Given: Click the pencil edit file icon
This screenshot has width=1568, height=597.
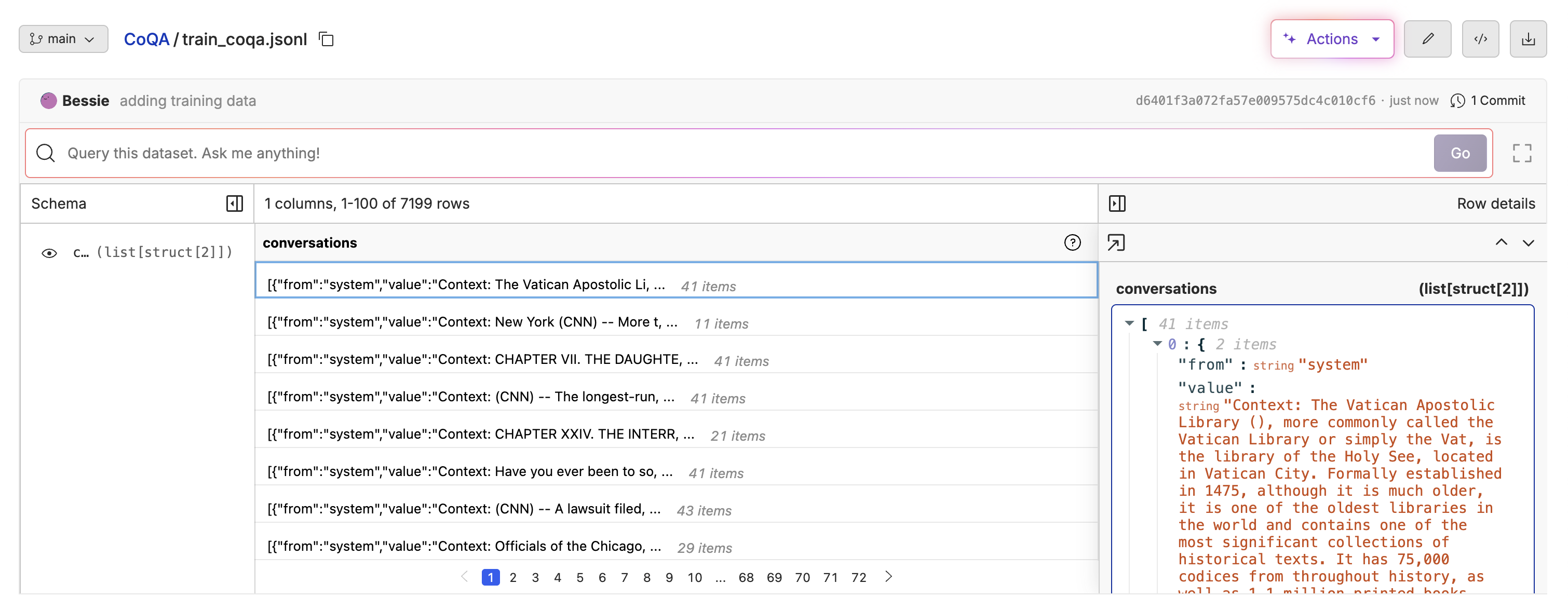Looking at the screenshot, I should pyautogui.click(x=1427, y=39).
